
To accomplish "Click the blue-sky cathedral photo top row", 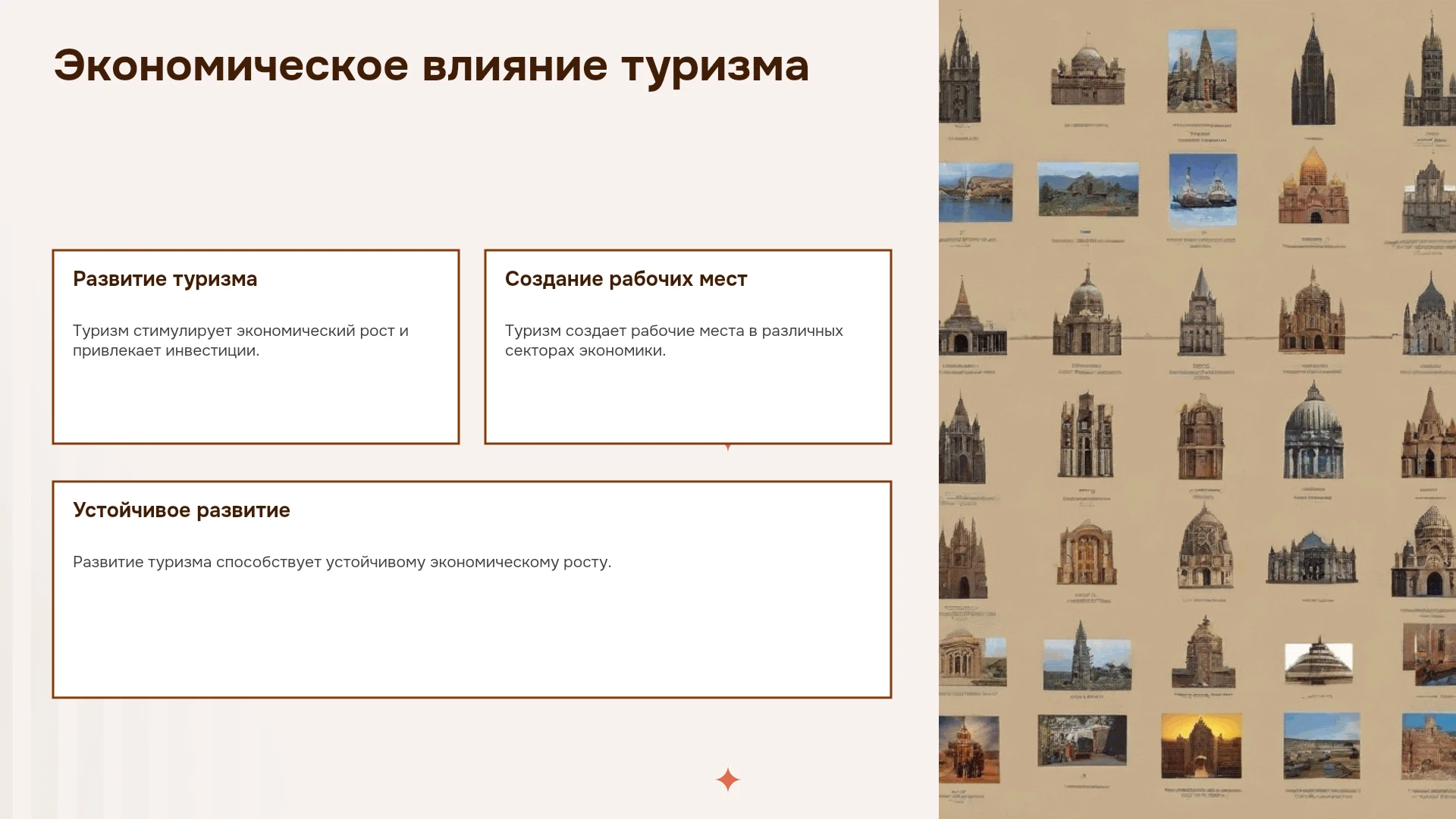I will coord(1202,71).
